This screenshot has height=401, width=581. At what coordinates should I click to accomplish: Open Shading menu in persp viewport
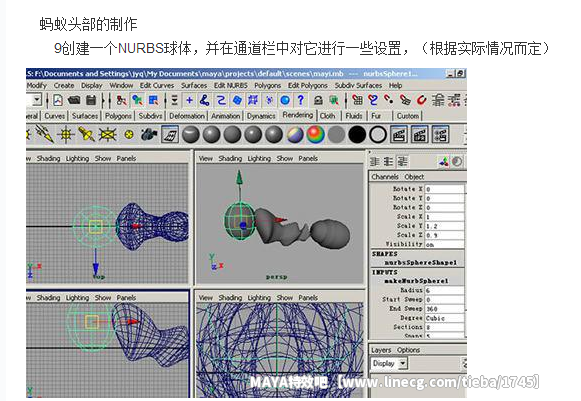230,159
